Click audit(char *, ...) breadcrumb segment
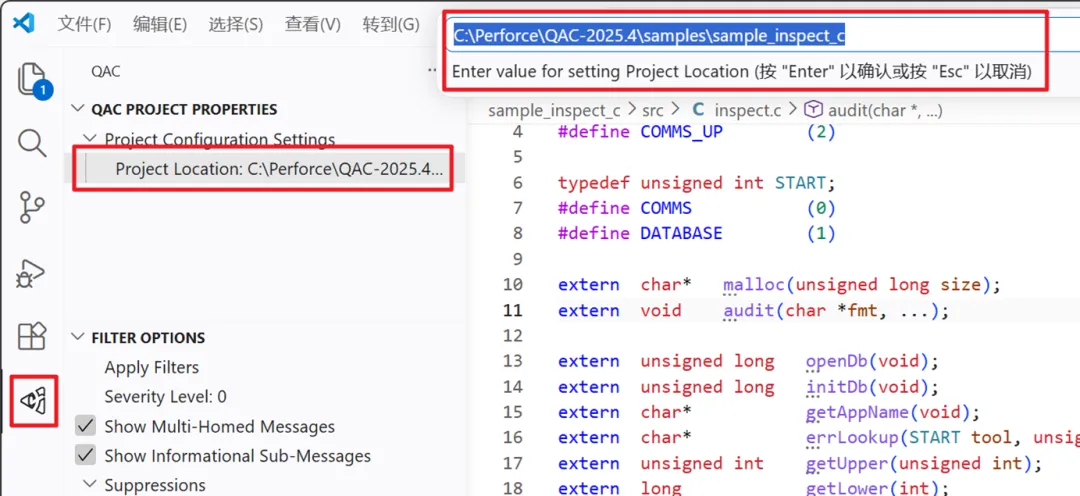 tap(885, 110)
